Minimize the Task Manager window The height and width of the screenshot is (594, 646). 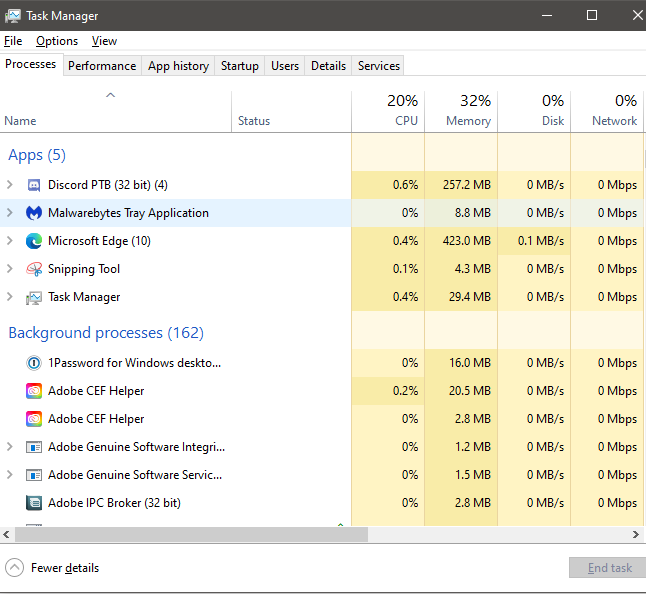click(547, 16)
